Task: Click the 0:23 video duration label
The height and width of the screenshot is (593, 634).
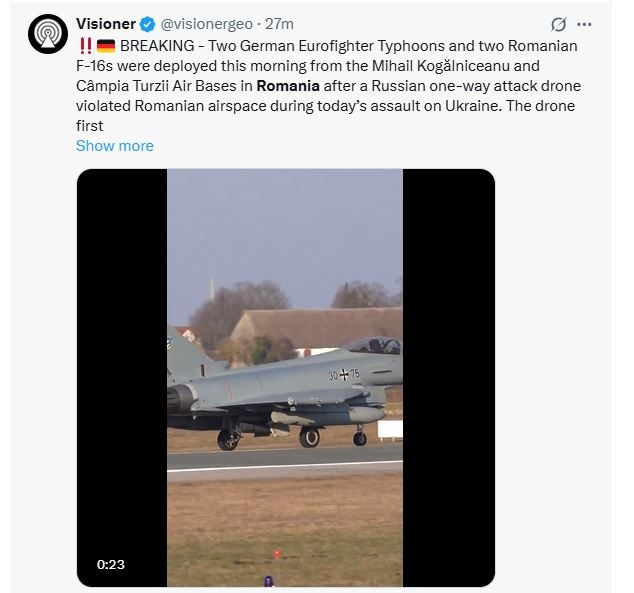Action: (x=111, y=564)
